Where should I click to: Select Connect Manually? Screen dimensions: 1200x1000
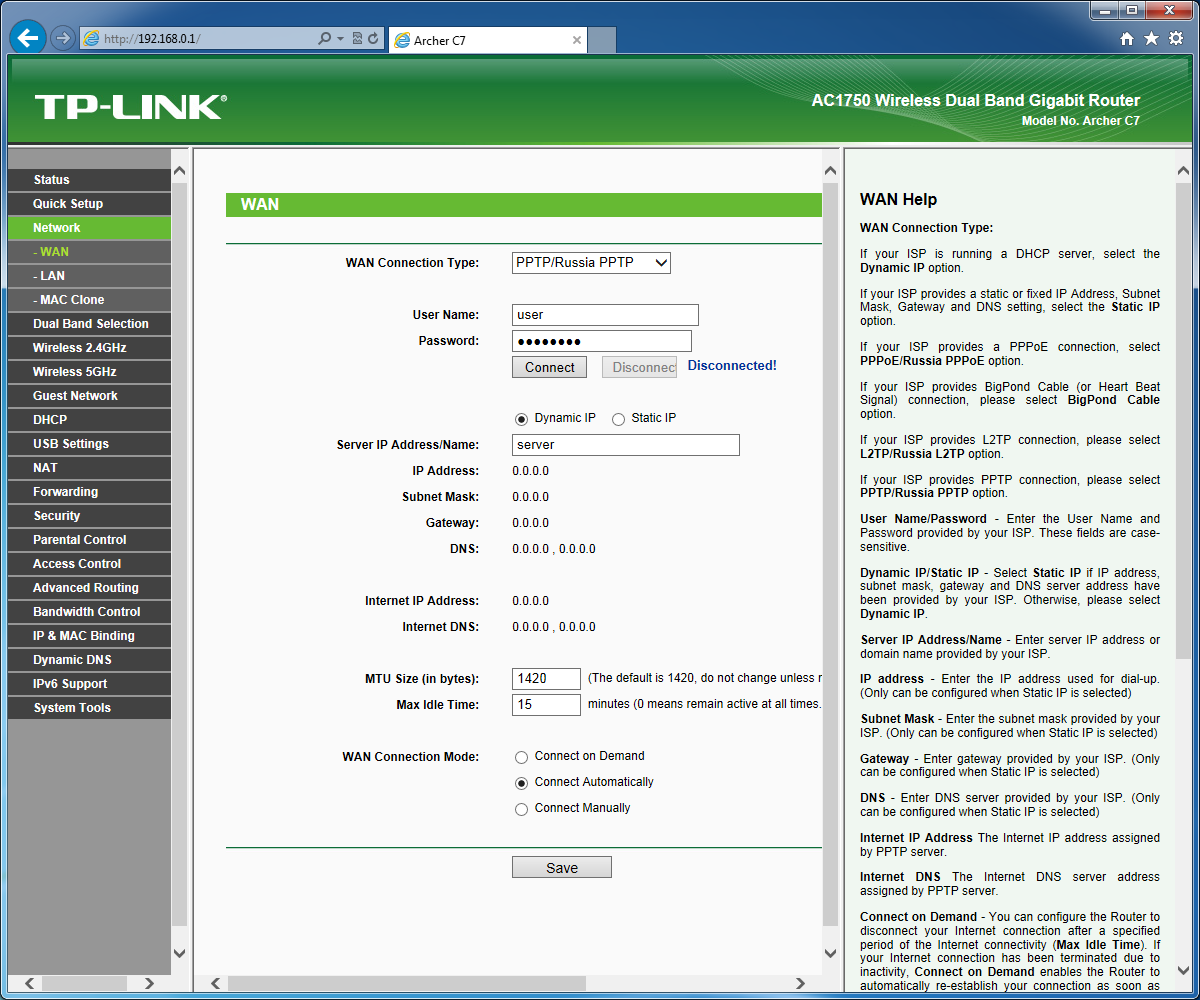pos(521,809)
